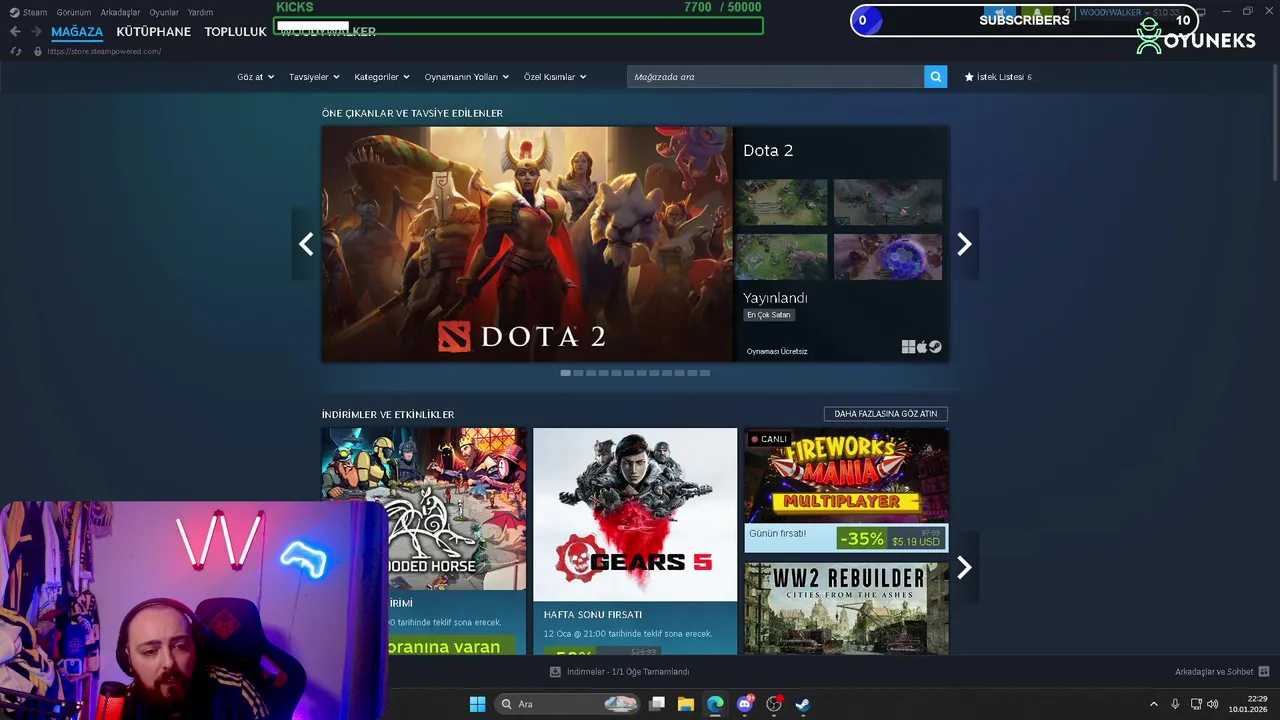The width and height of the screenshot is (1280, 720).
Task: Open the WW2 Rebuilder game card
Action: pyautogui.click(x=846, y=608)
